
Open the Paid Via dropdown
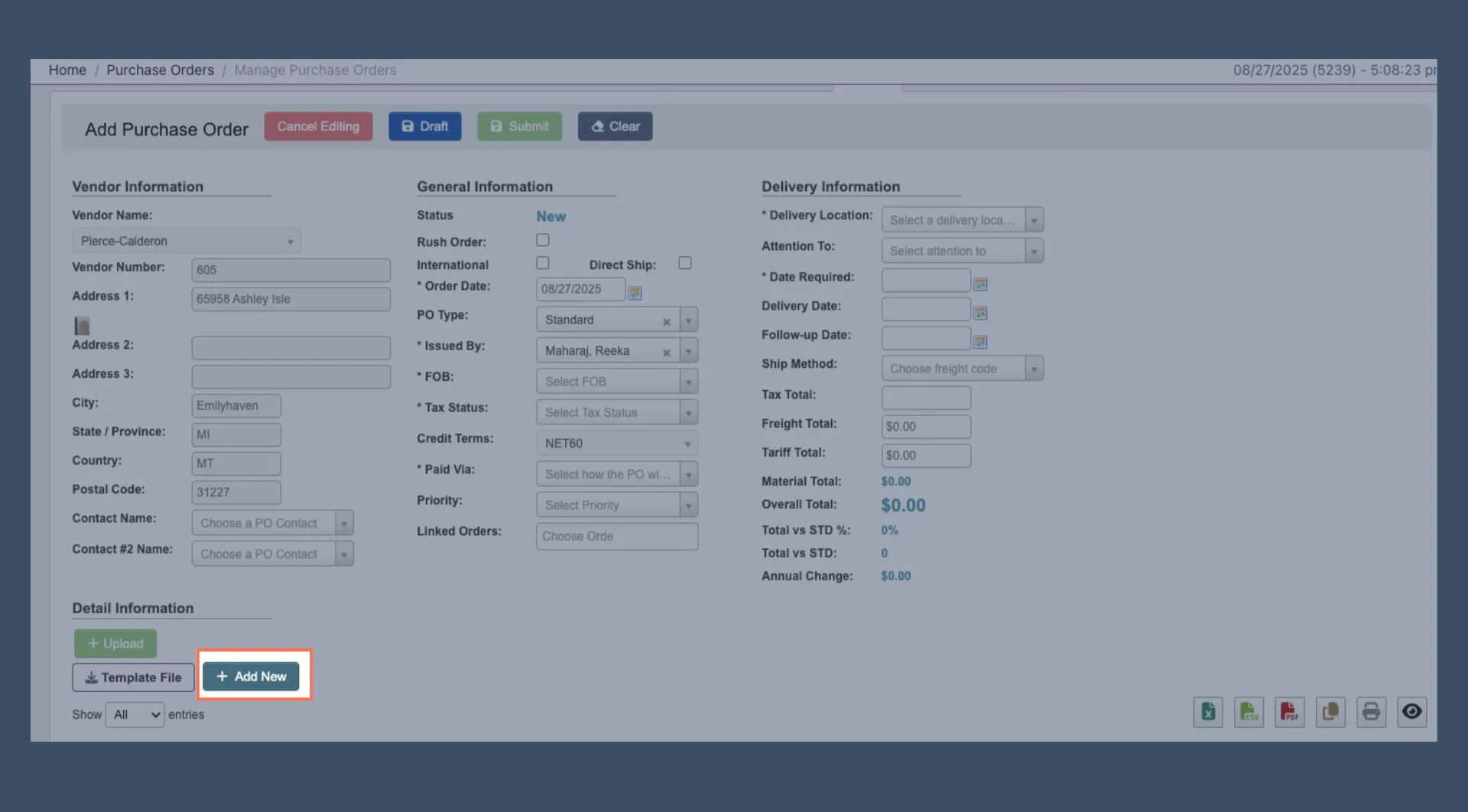pos(617,474)
